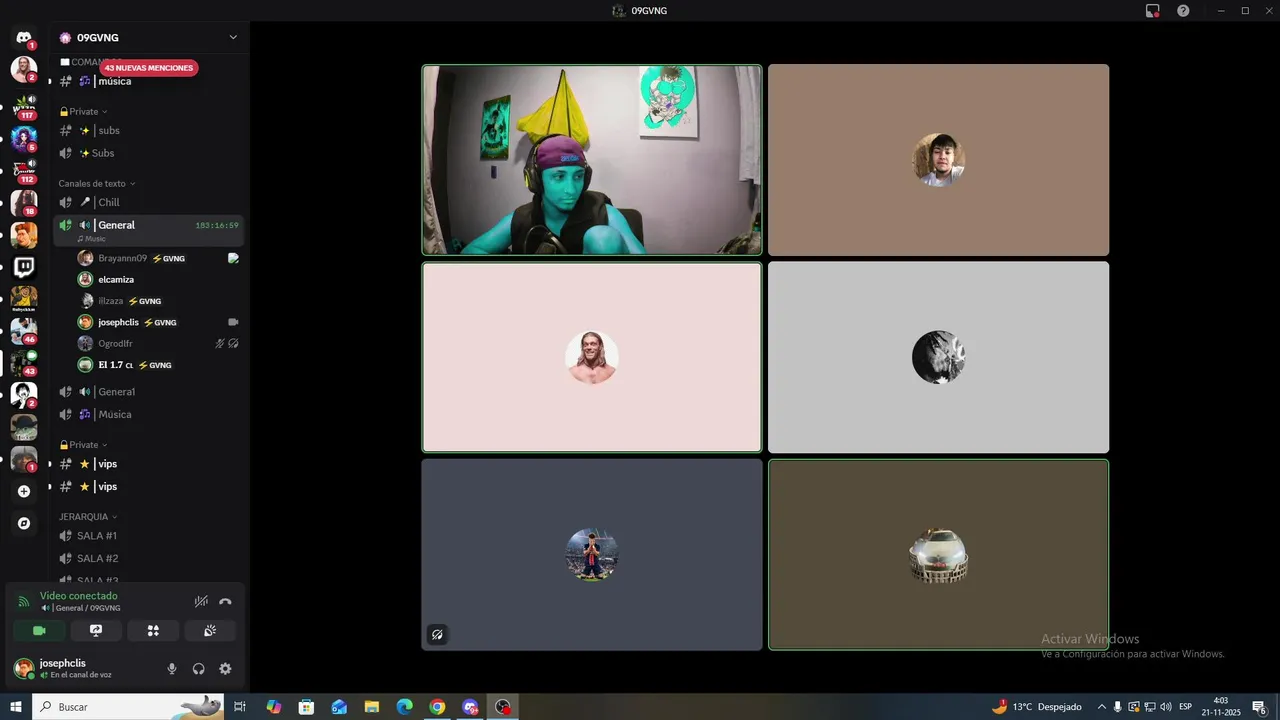
Task: Disconnect from voice call
Action: (225, 602)
